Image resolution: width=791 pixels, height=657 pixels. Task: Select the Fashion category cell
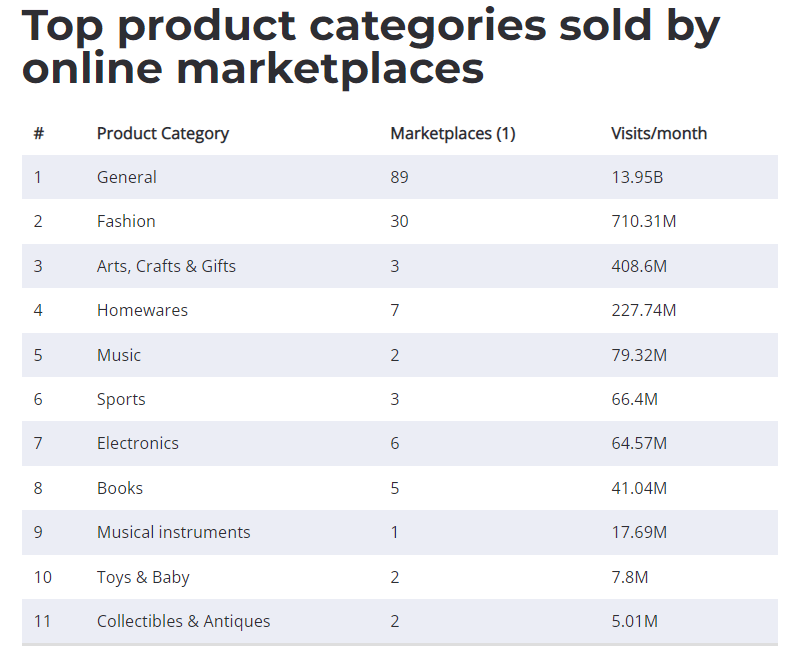pos(126,222)
